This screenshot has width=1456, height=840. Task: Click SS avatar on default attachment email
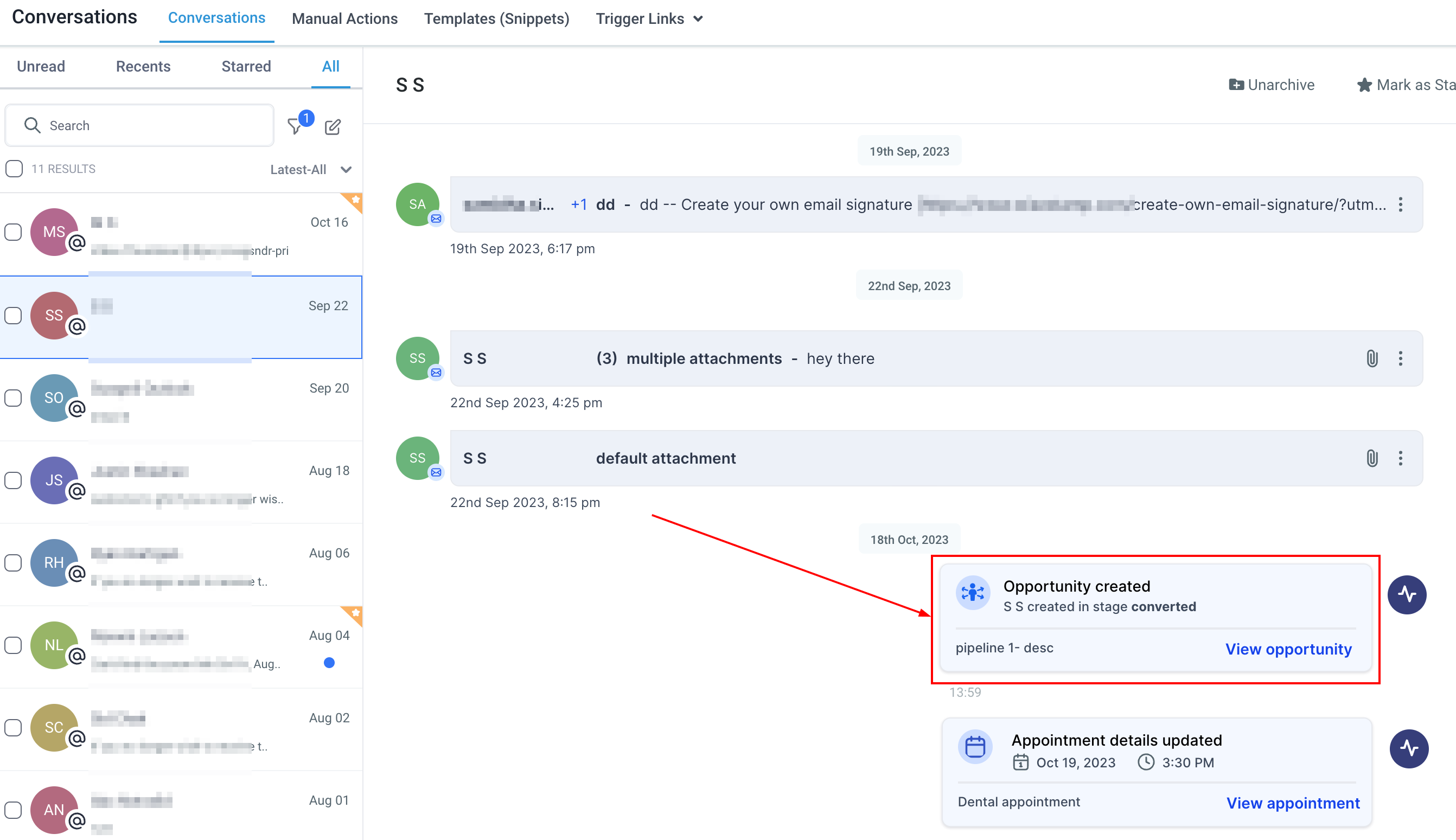[x=417, y=458]
